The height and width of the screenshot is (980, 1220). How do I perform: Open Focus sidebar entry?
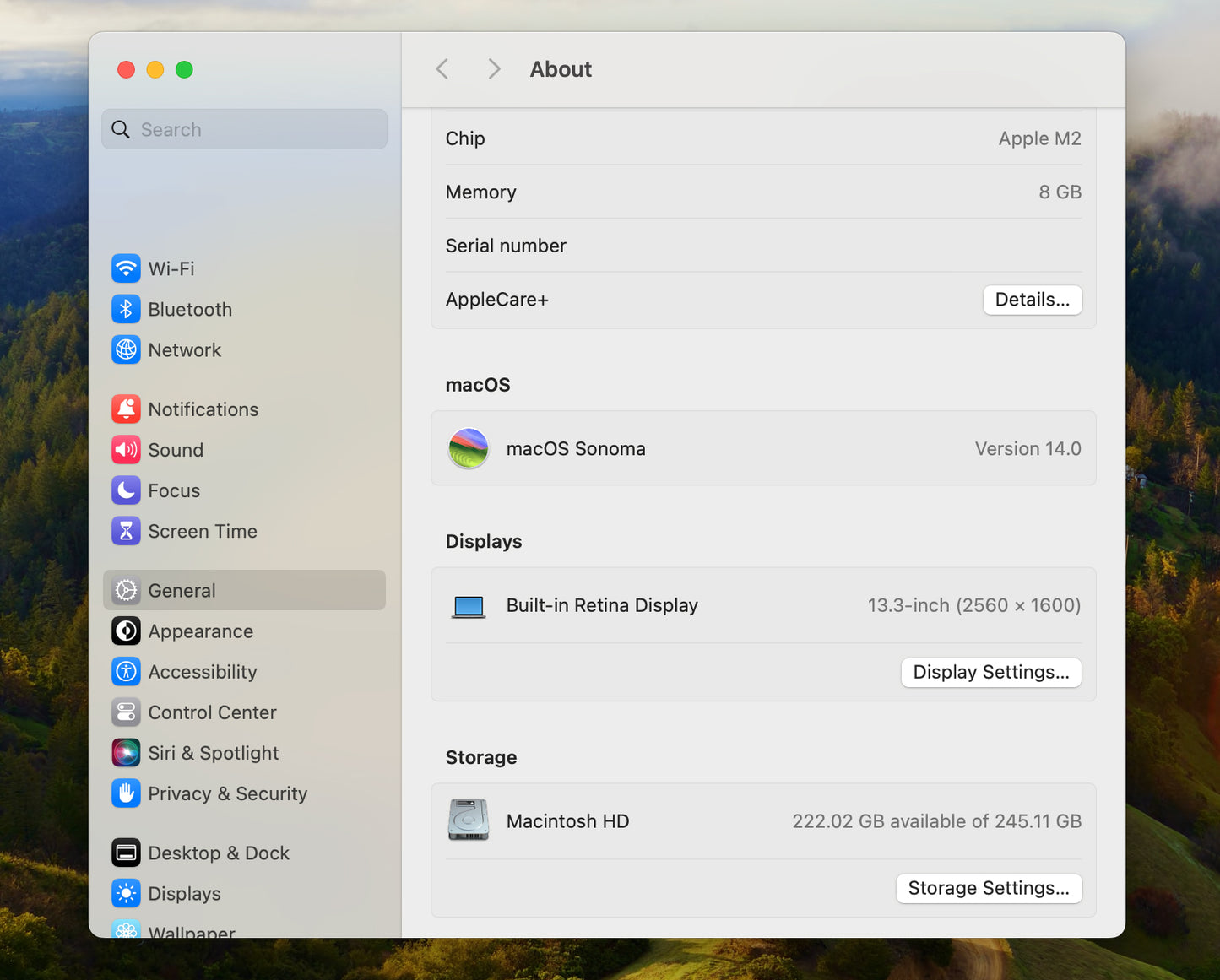174,490
